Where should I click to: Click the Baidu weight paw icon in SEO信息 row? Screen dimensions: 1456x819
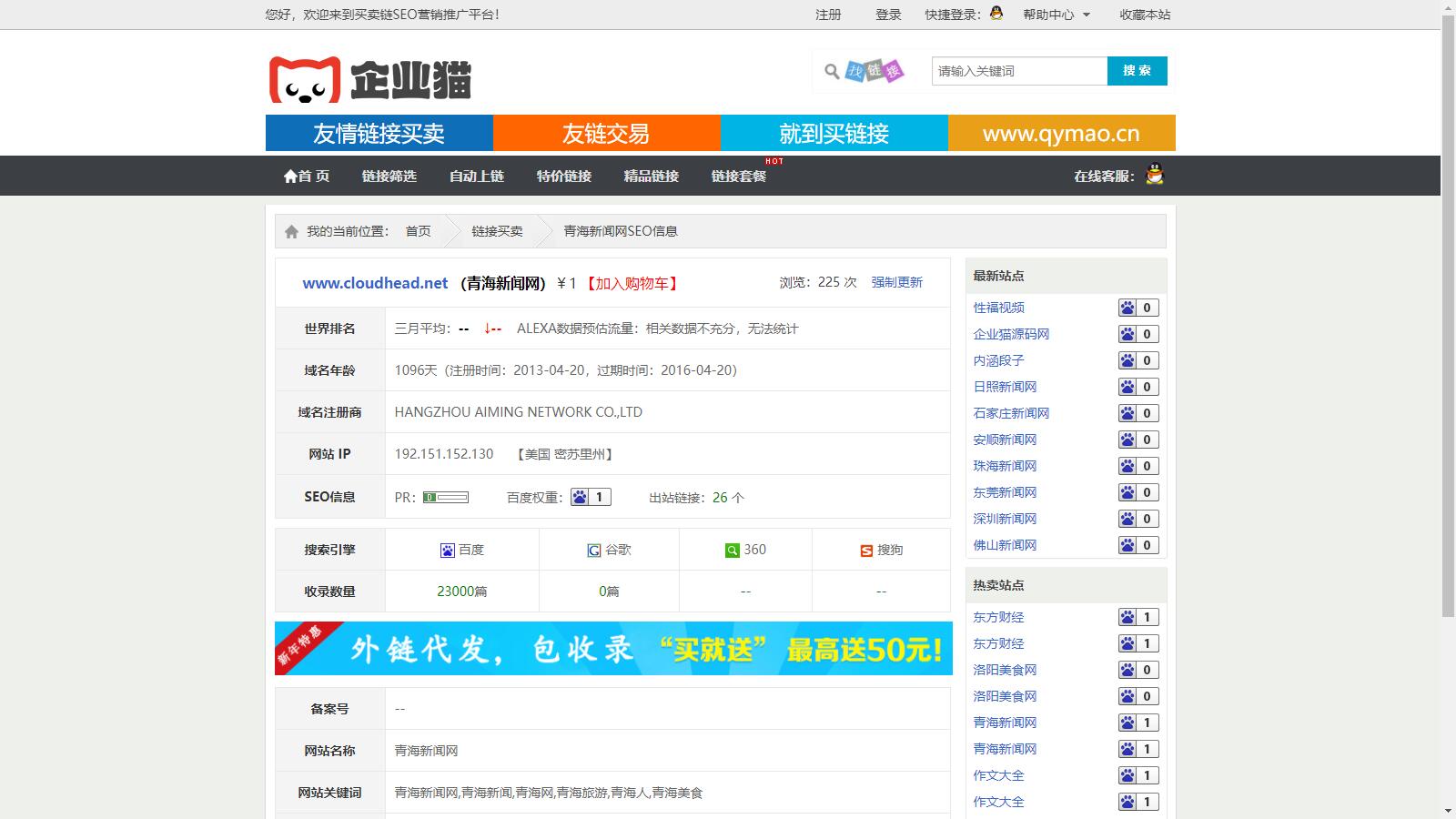581,498
